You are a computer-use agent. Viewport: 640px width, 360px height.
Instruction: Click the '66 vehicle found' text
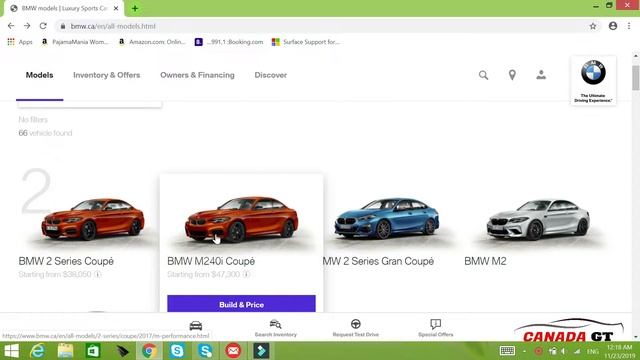click(45, 133)
